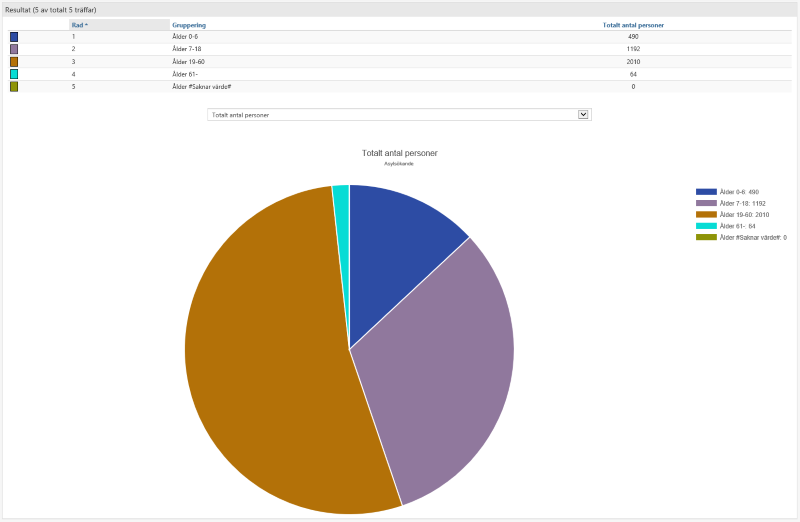Viewport: 800px width, 522px height.
Task: Select the purple Ålder 7-18 pie slice
Action: (440, 370)
